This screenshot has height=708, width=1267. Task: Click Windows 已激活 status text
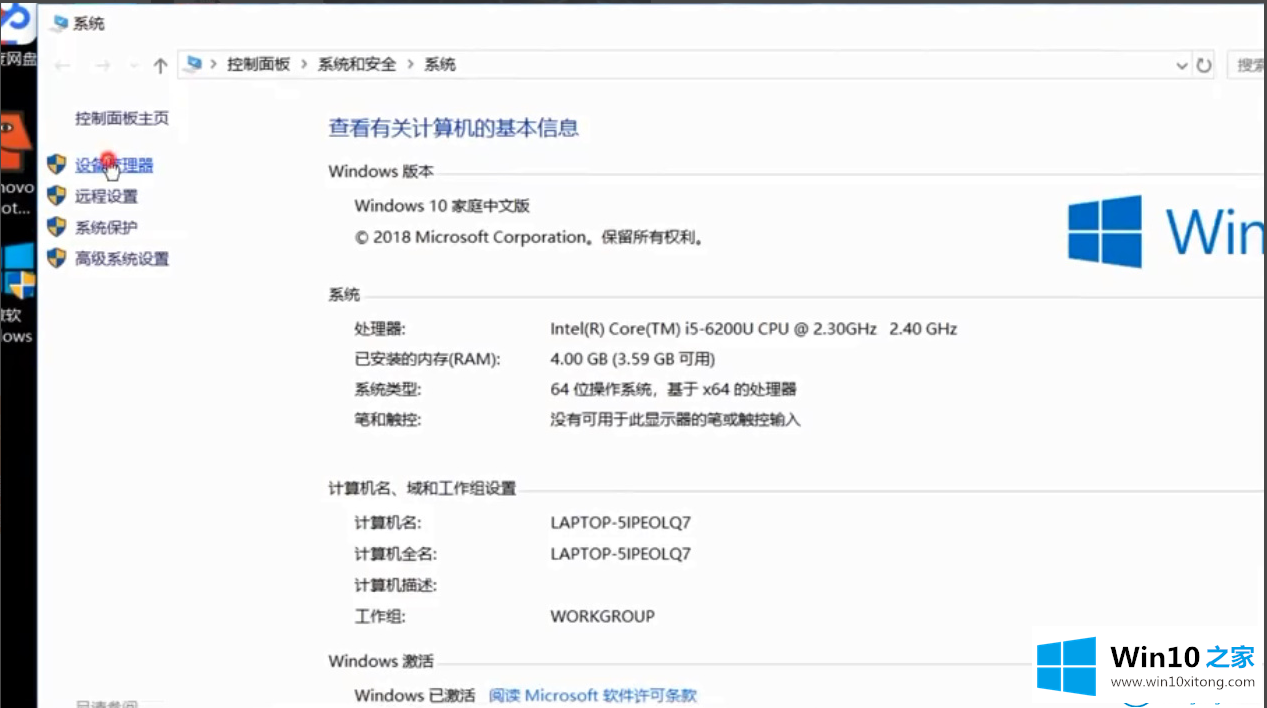(x=414, y=695)
